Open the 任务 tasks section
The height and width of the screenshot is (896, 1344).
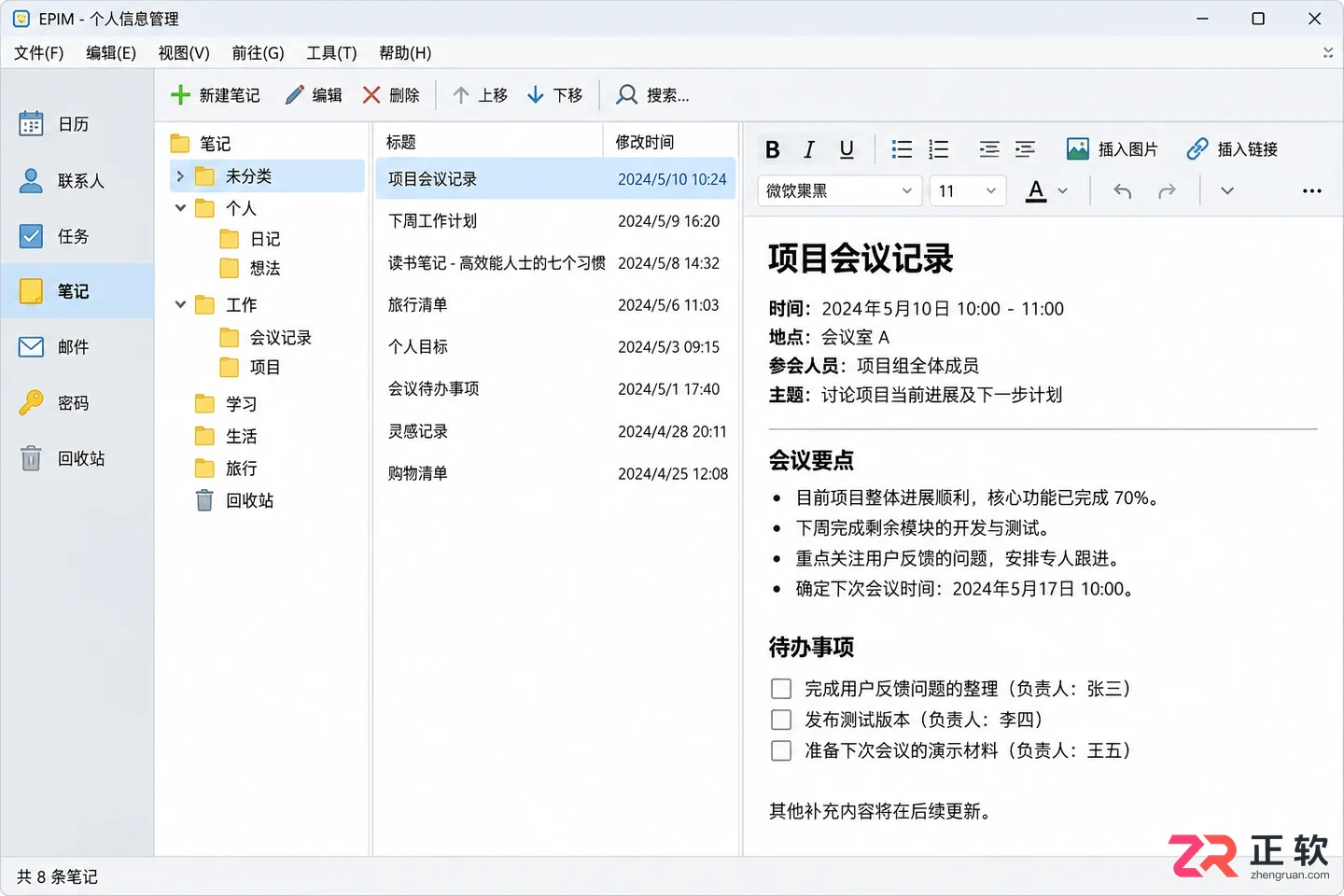77,236
